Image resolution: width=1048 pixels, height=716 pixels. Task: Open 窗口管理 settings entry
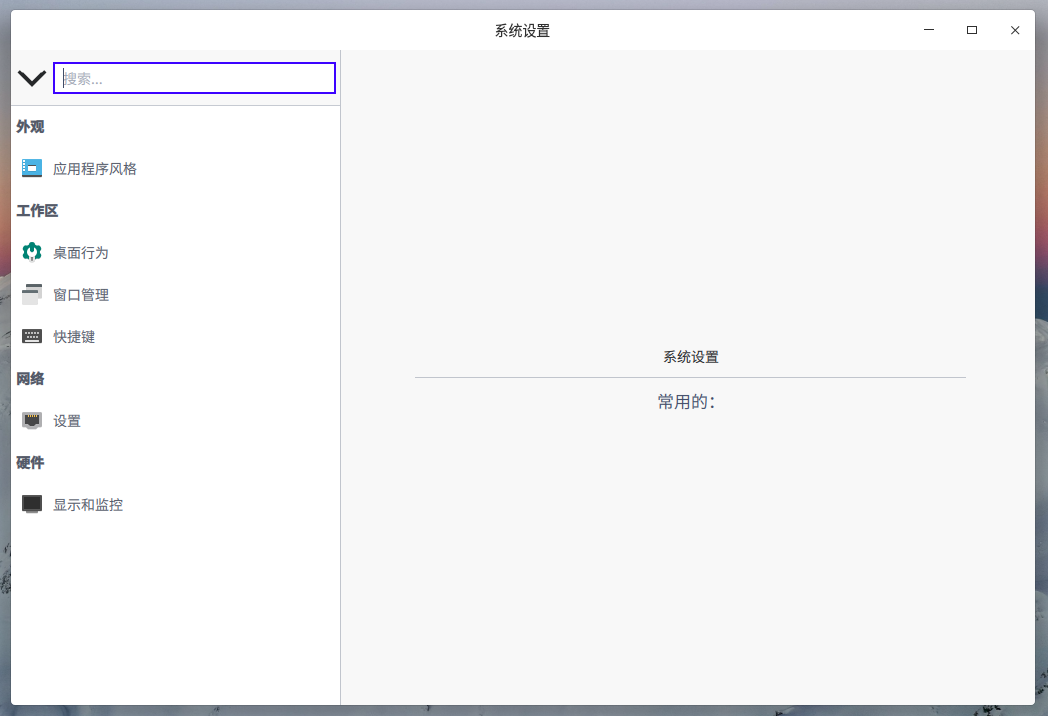[x=175, y=295]
